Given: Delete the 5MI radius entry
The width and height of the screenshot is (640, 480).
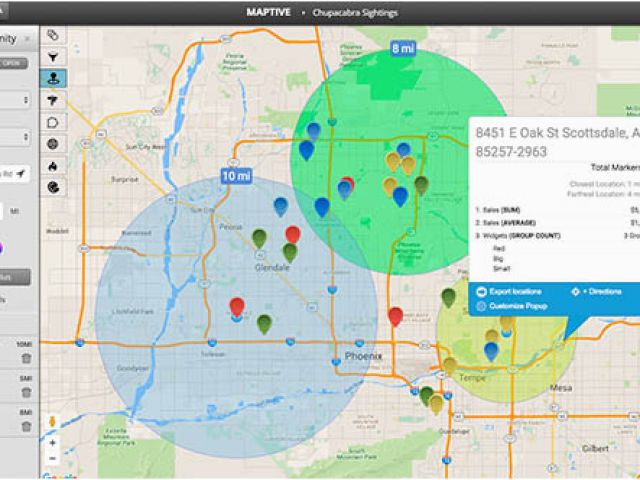Looking at the screenshot, I should 26,393.
